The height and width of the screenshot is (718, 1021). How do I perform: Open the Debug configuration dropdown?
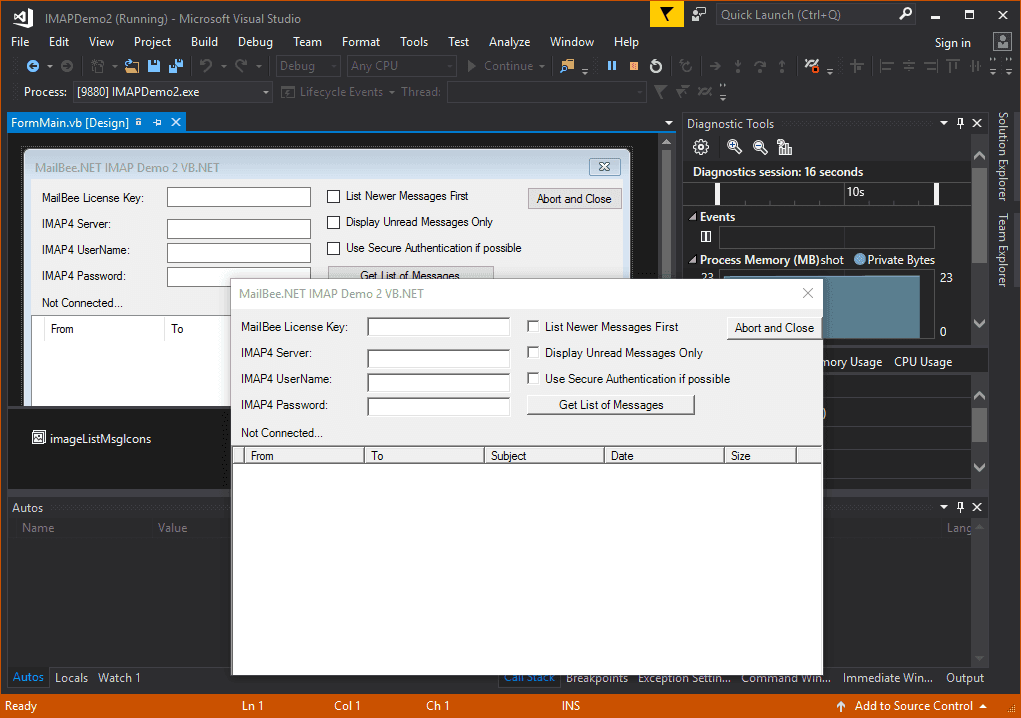click(x=308, y=66)
